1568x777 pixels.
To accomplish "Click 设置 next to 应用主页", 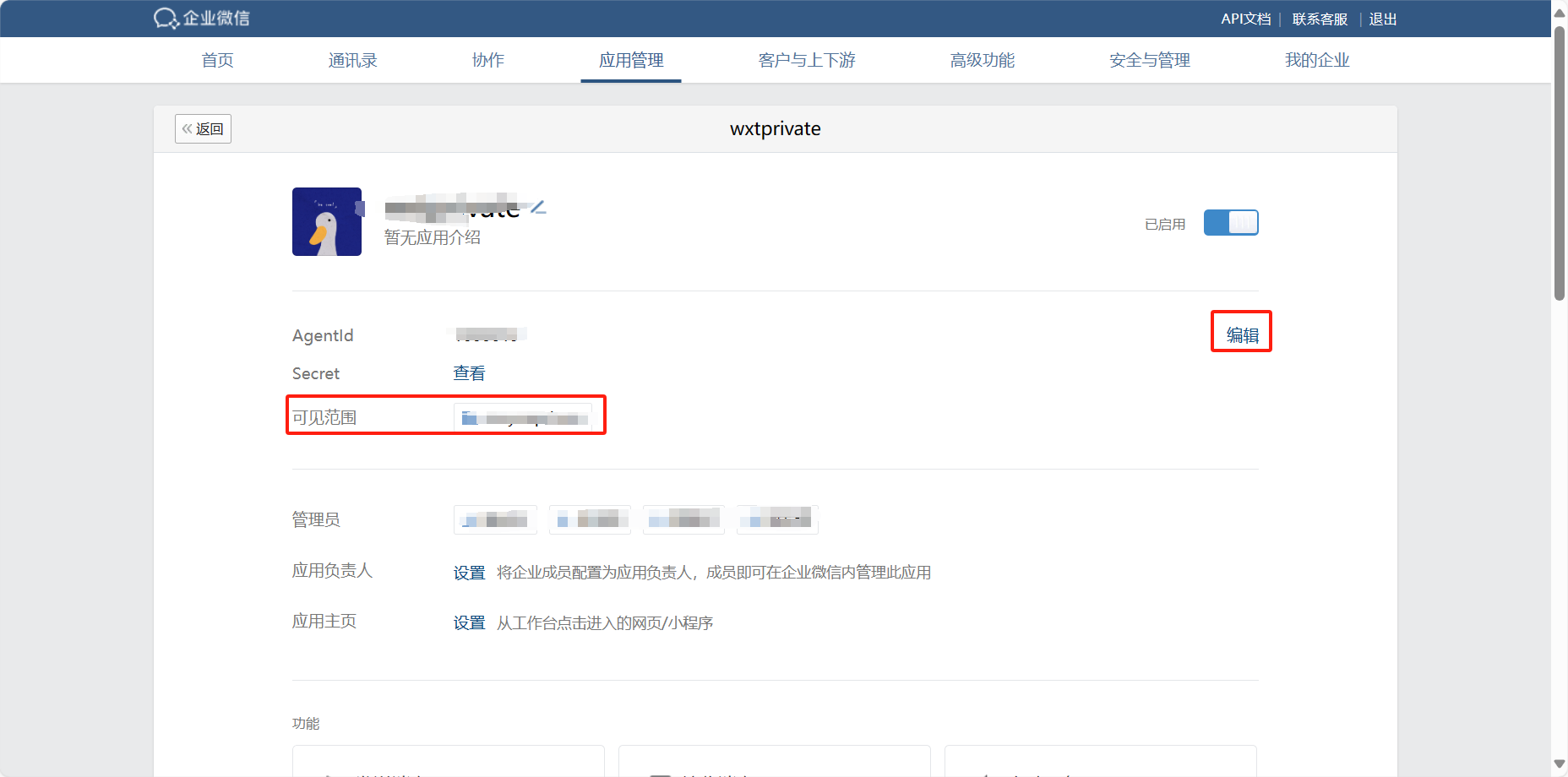I will [x=469, y=623].
